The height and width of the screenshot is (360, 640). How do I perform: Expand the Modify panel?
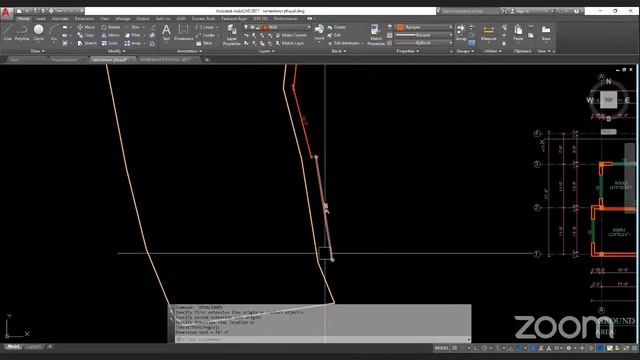pyautogui.click(x=116, y=51)
